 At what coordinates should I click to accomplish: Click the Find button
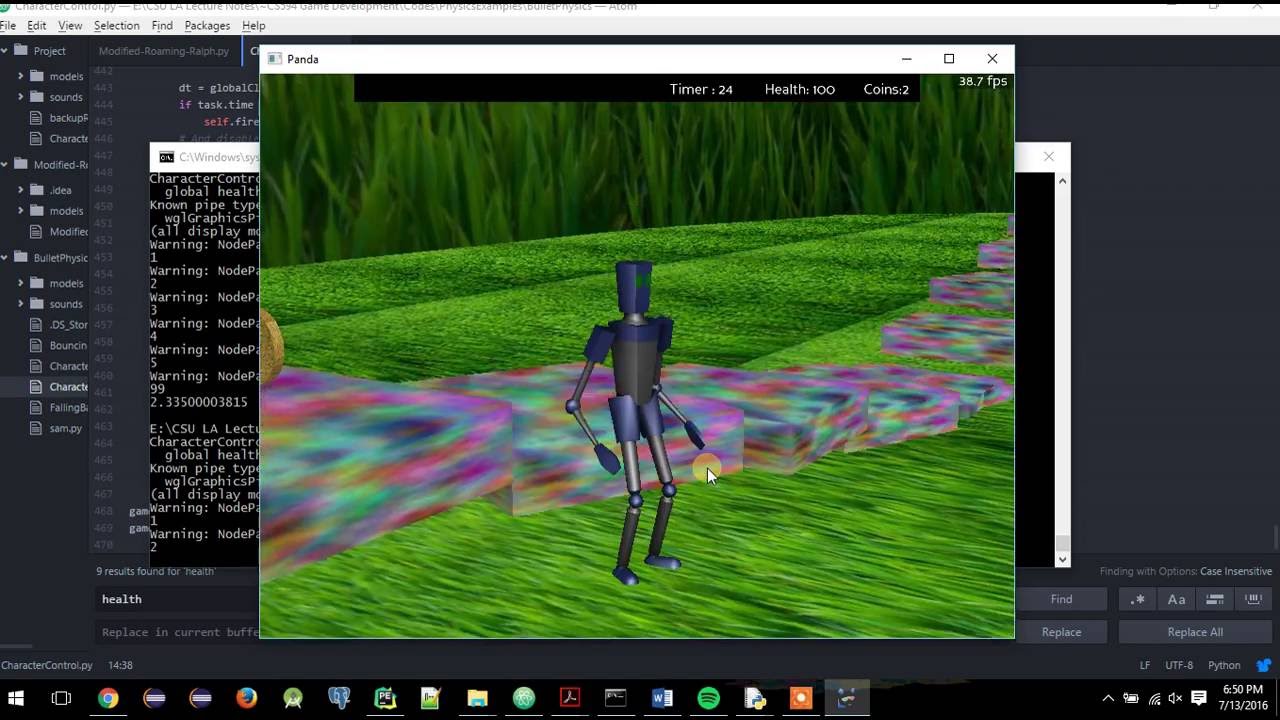click(1061, 599)
